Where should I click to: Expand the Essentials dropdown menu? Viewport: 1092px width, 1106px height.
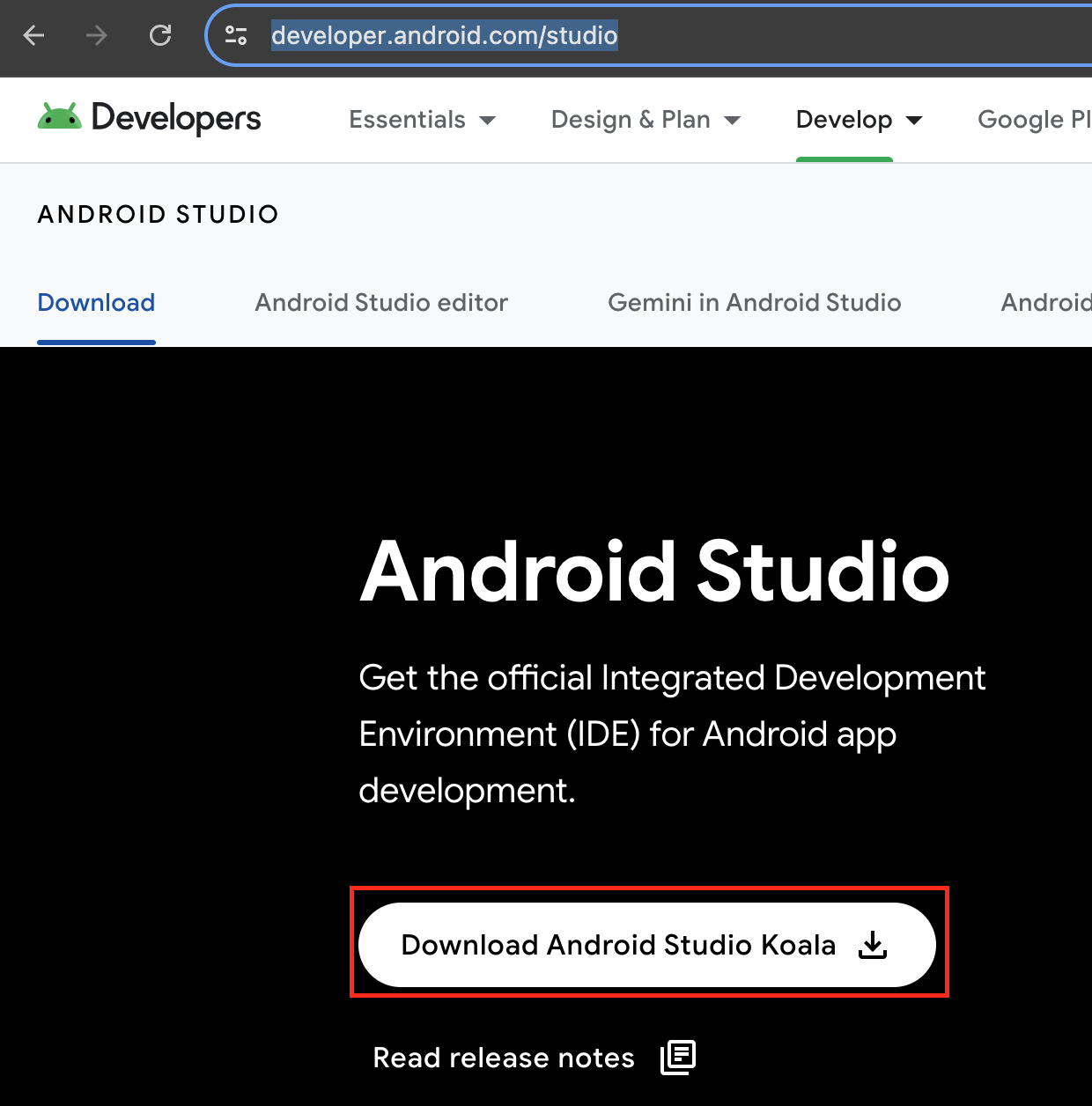(422, 120)
